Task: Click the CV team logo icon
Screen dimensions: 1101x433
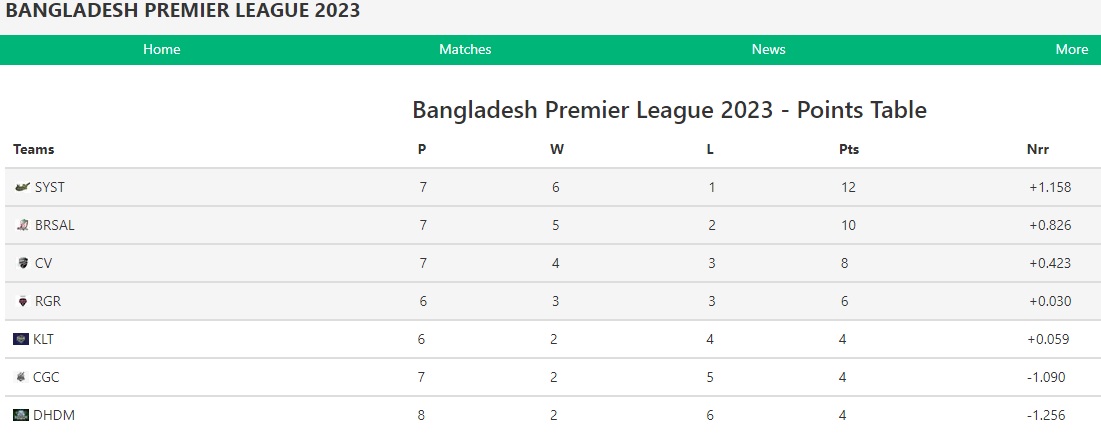Action: 22,263
